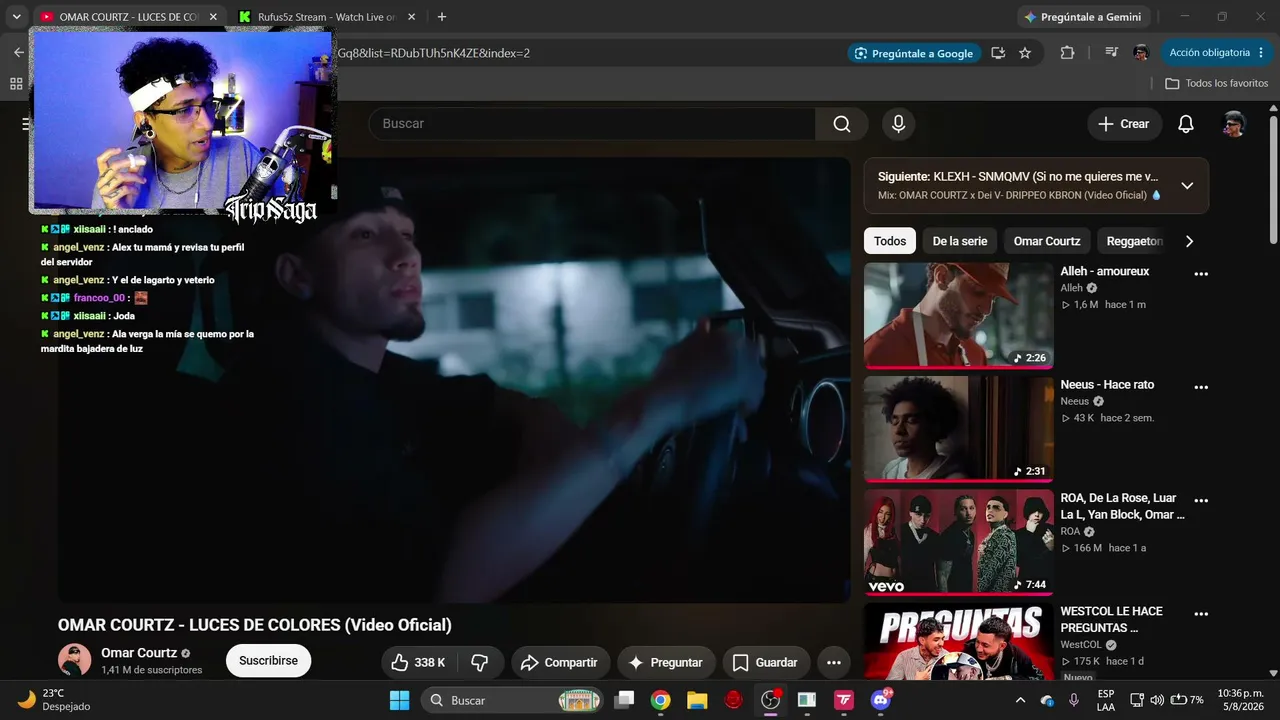
Task: Open the Alleh - amoureux video thumbnail
Action: point(958,316)
